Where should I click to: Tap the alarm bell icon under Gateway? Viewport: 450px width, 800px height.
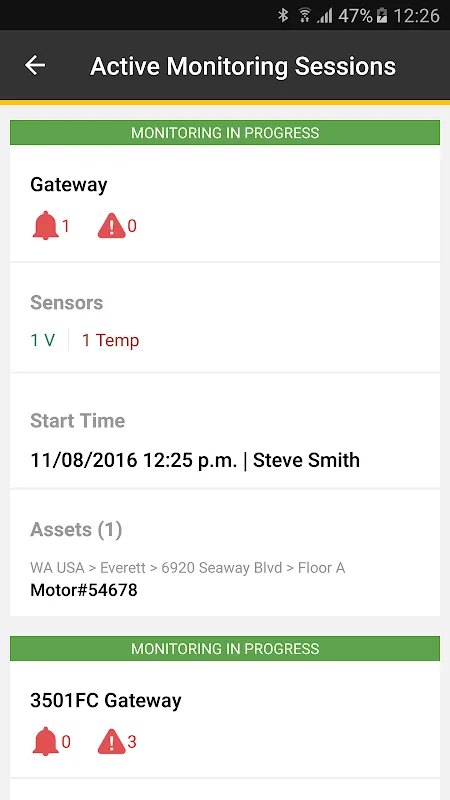pos(45,226)
